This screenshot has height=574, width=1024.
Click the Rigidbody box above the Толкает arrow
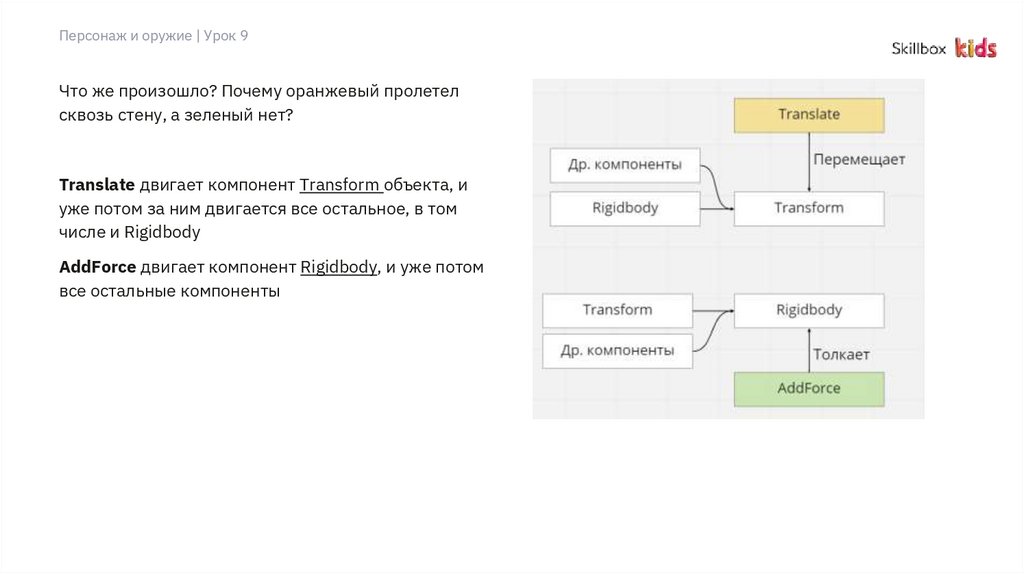pyautogui.click(x=809, y=310)
